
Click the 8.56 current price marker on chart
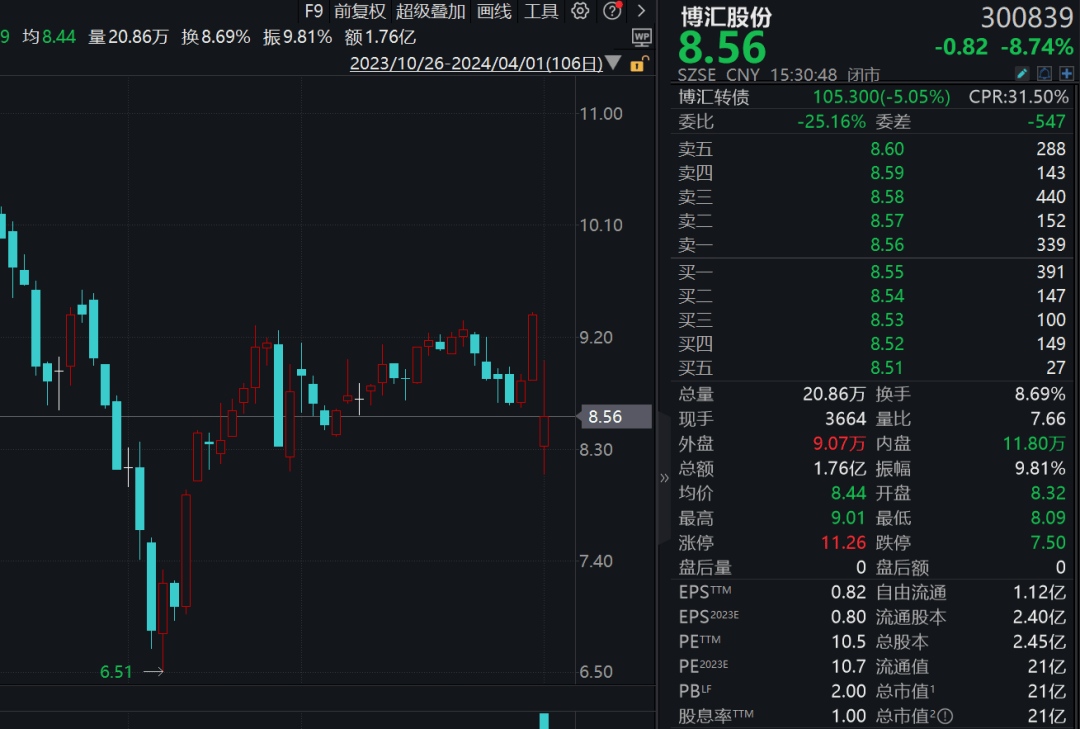(x=613, y=416)
